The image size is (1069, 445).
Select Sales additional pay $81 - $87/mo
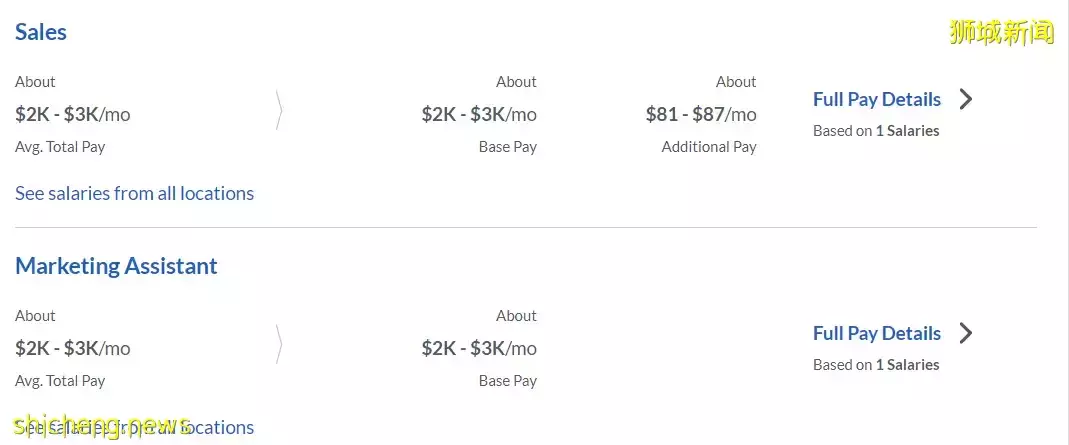[701, 114]
